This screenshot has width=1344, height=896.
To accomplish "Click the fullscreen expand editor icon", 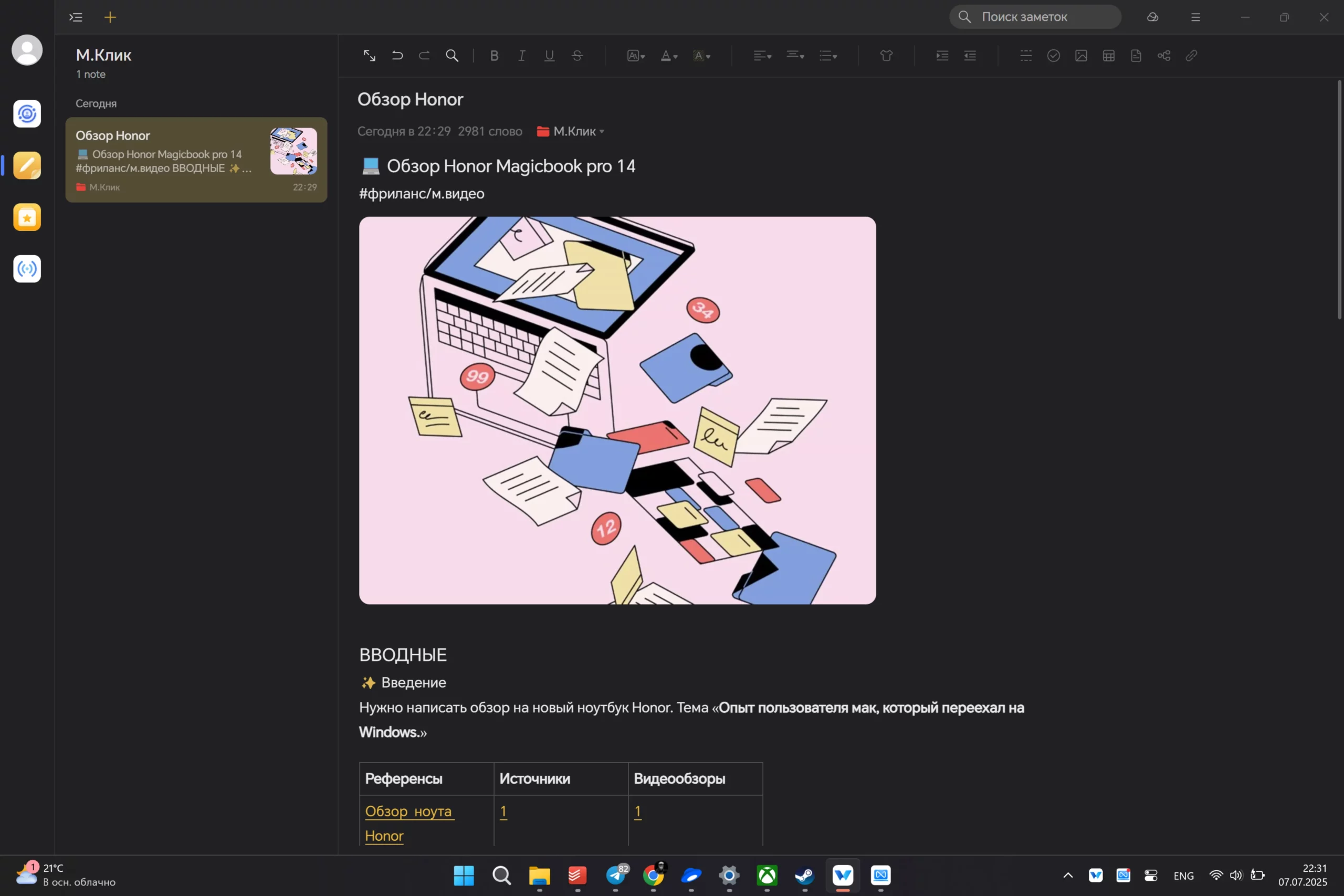I will 369,56.
